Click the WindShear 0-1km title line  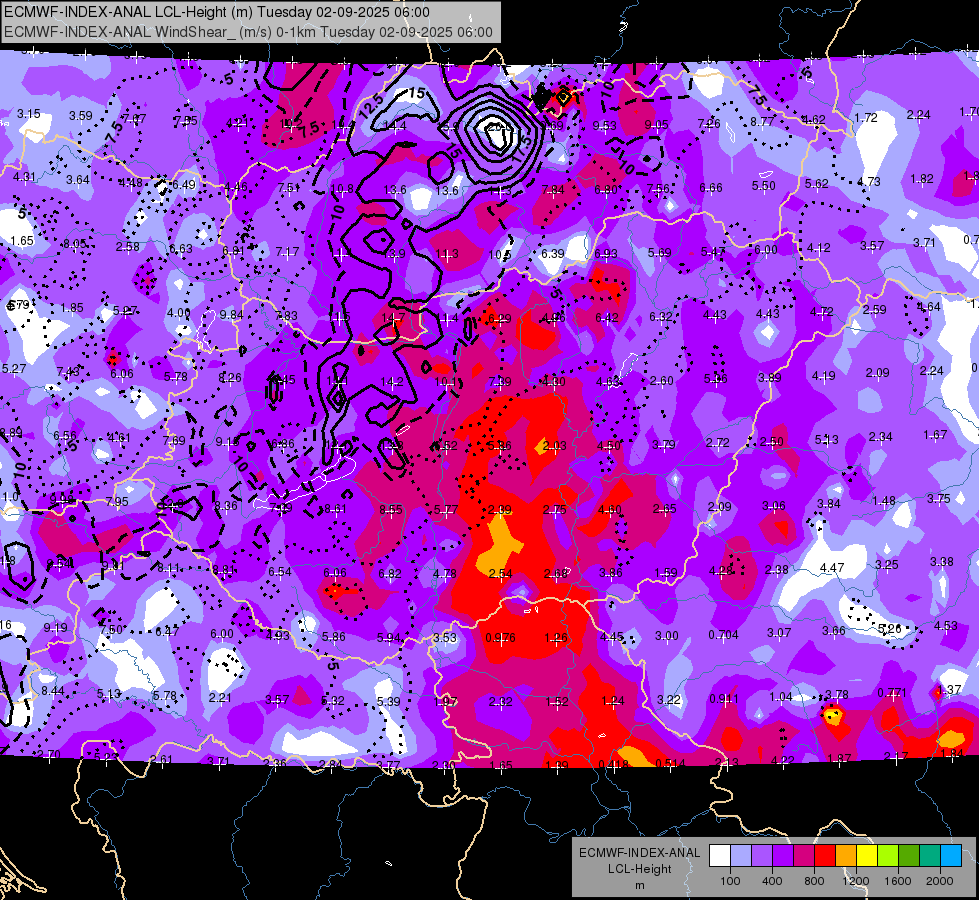tap(248, 32)
